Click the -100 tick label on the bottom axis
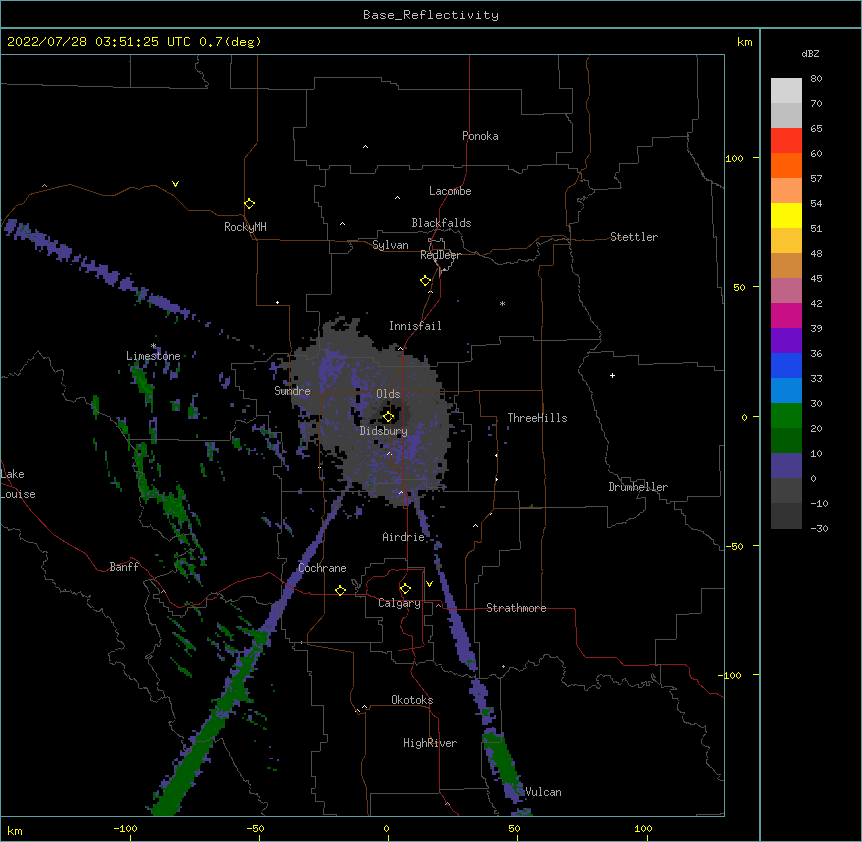862x842 pixels. coord(125,828)
